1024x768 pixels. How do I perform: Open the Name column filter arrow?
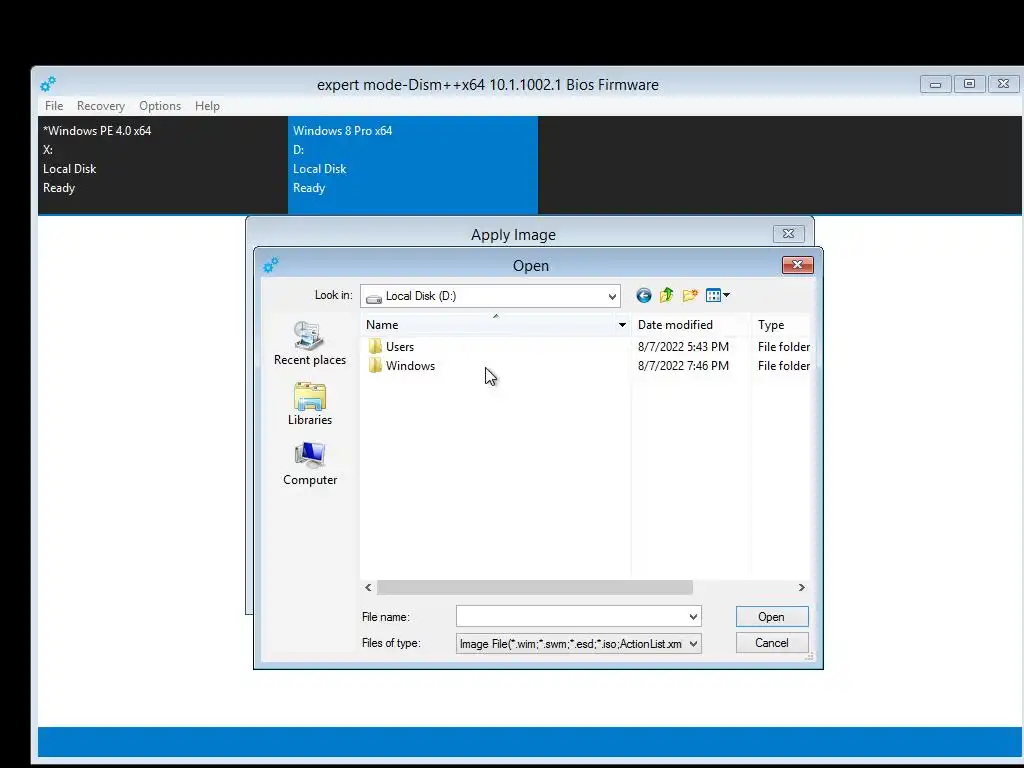click(622, 325)
